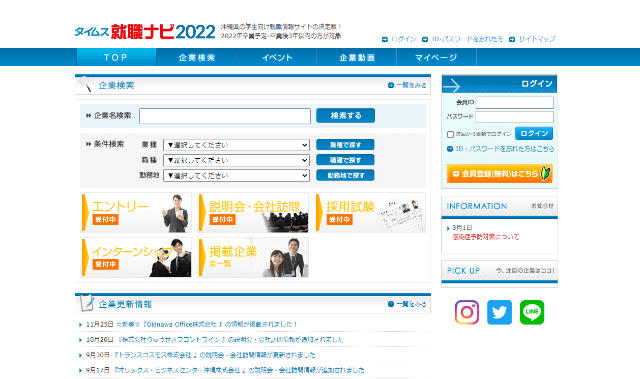Open the Twitter bird icon
This screenshot has width=640, height=379.
(499, 313)
